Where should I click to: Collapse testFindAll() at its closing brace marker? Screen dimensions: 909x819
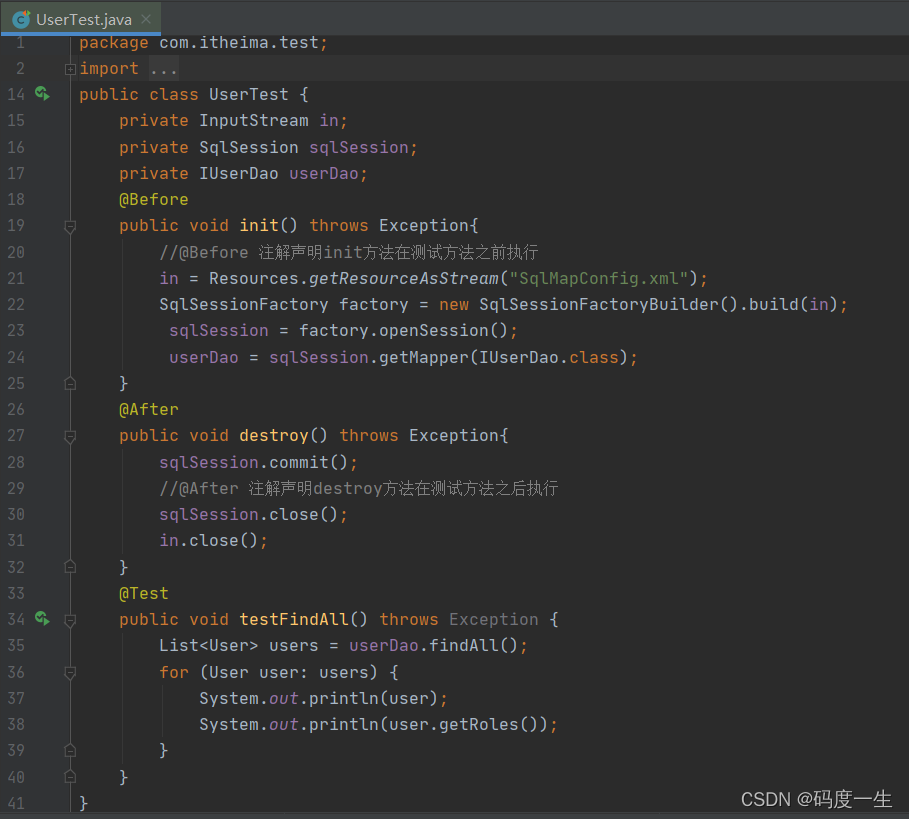click(x=70, y=777)
